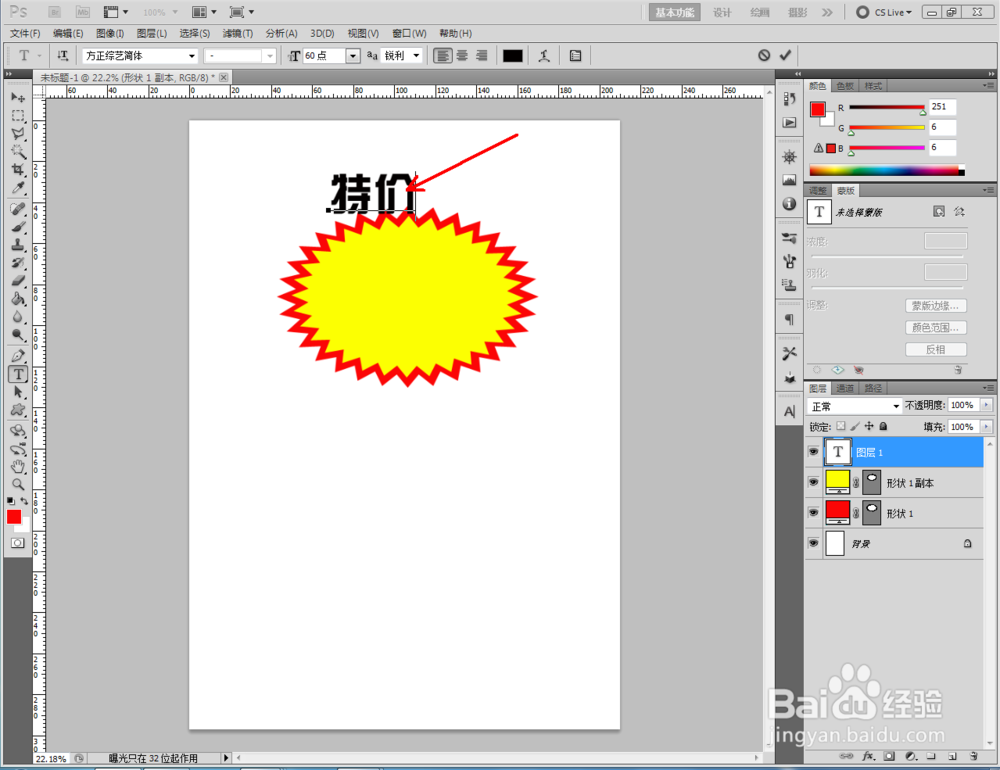
Task: Pick the Eyedropper tool
Action: coord(15,187)
